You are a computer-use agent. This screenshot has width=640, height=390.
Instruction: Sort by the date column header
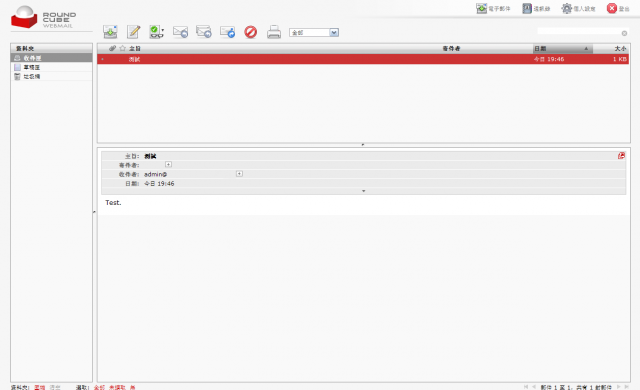click(562, 49)
